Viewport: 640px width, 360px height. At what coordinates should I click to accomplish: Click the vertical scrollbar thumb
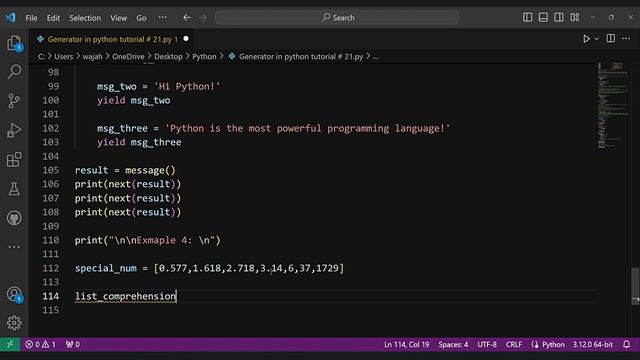636,286
